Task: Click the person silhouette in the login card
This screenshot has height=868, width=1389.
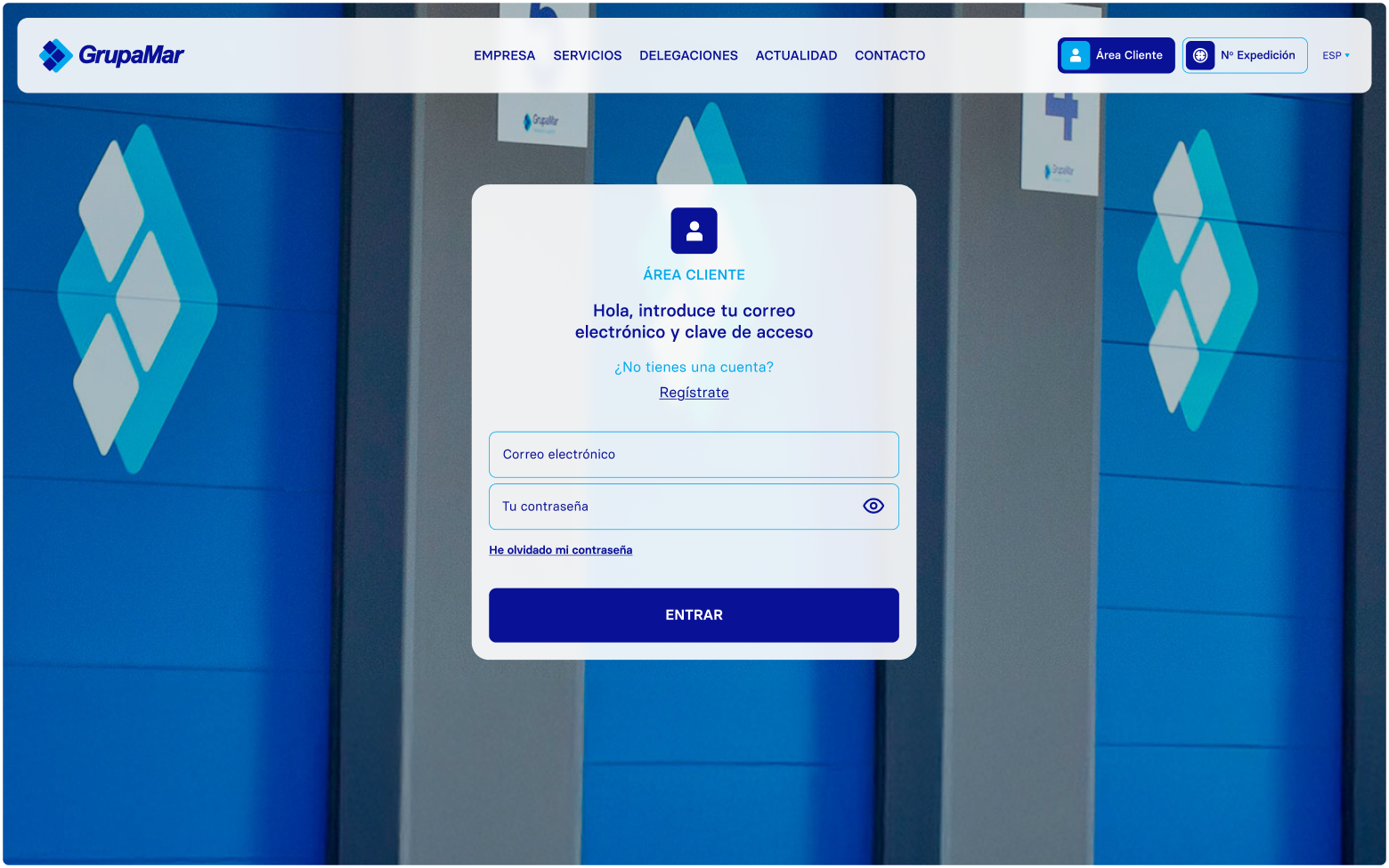Action: [x=694, y=231]
